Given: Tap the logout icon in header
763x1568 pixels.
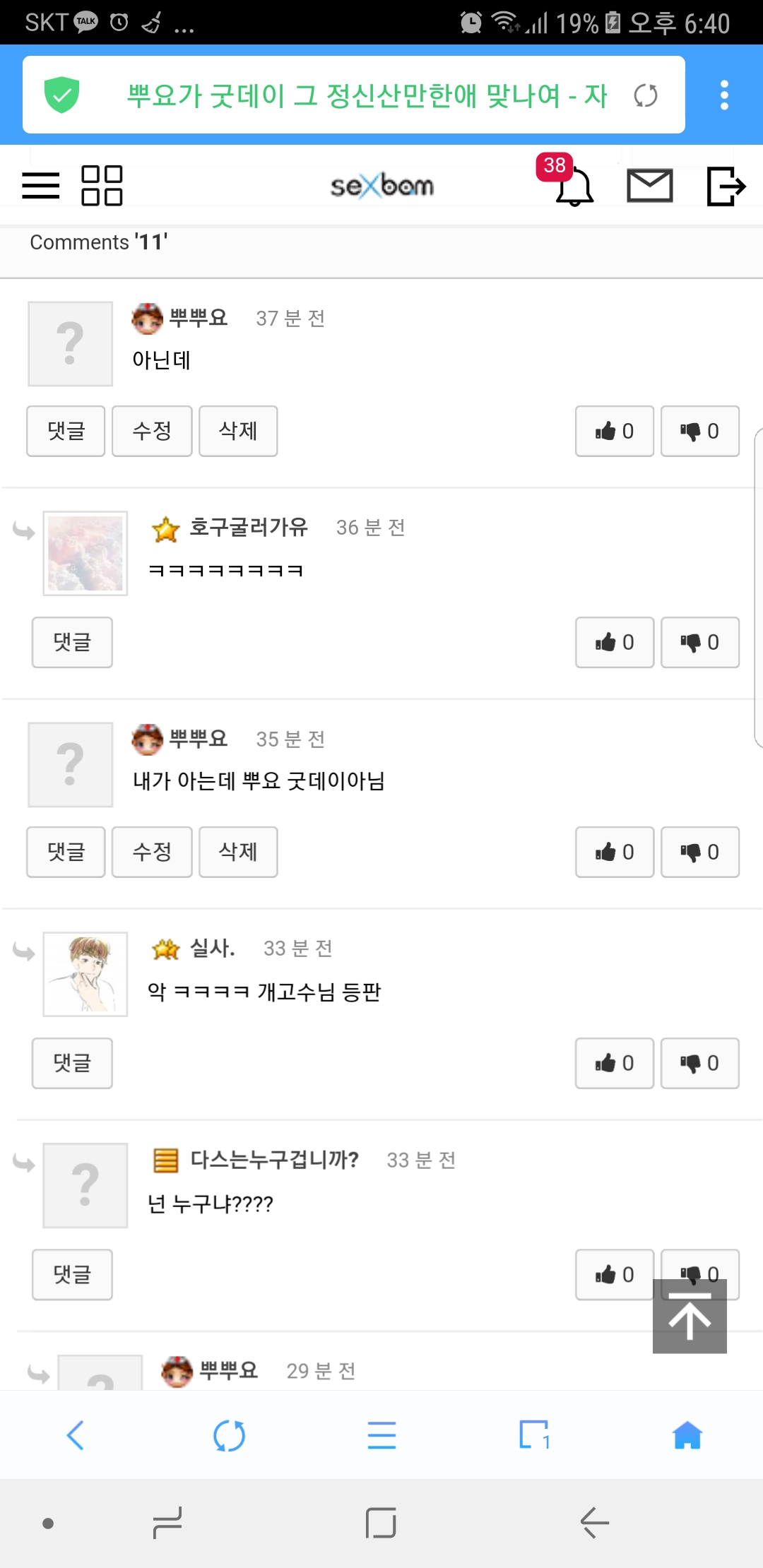Looking at the screenshot, I should tap(726, 186).
